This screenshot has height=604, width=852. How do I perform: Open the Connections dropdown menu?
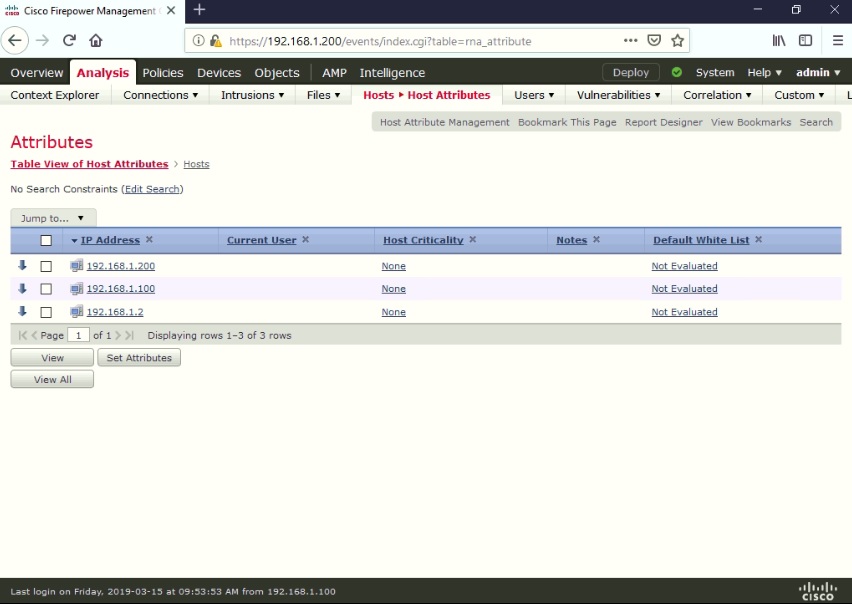160,95
